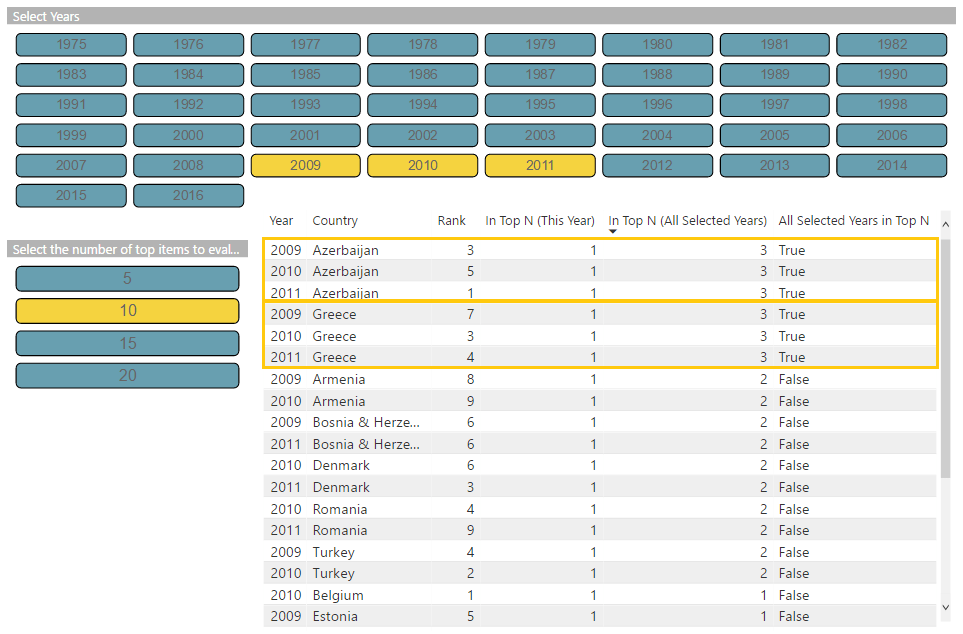Viewport: 963px width, 634px height.
Task: Select the 2011 Greece table row
Action: click(600, 357)
